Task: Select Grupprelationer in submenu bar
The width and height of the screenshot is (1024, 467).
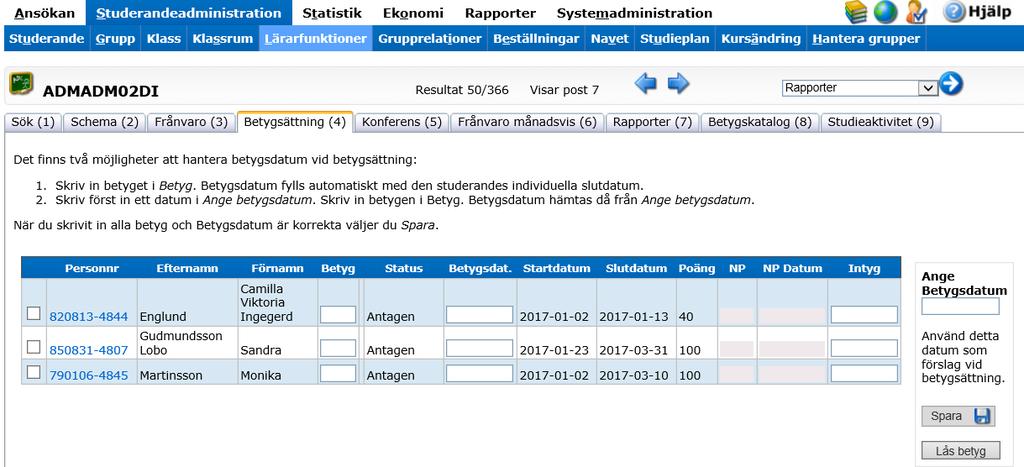Action: [x=430, y=39]
